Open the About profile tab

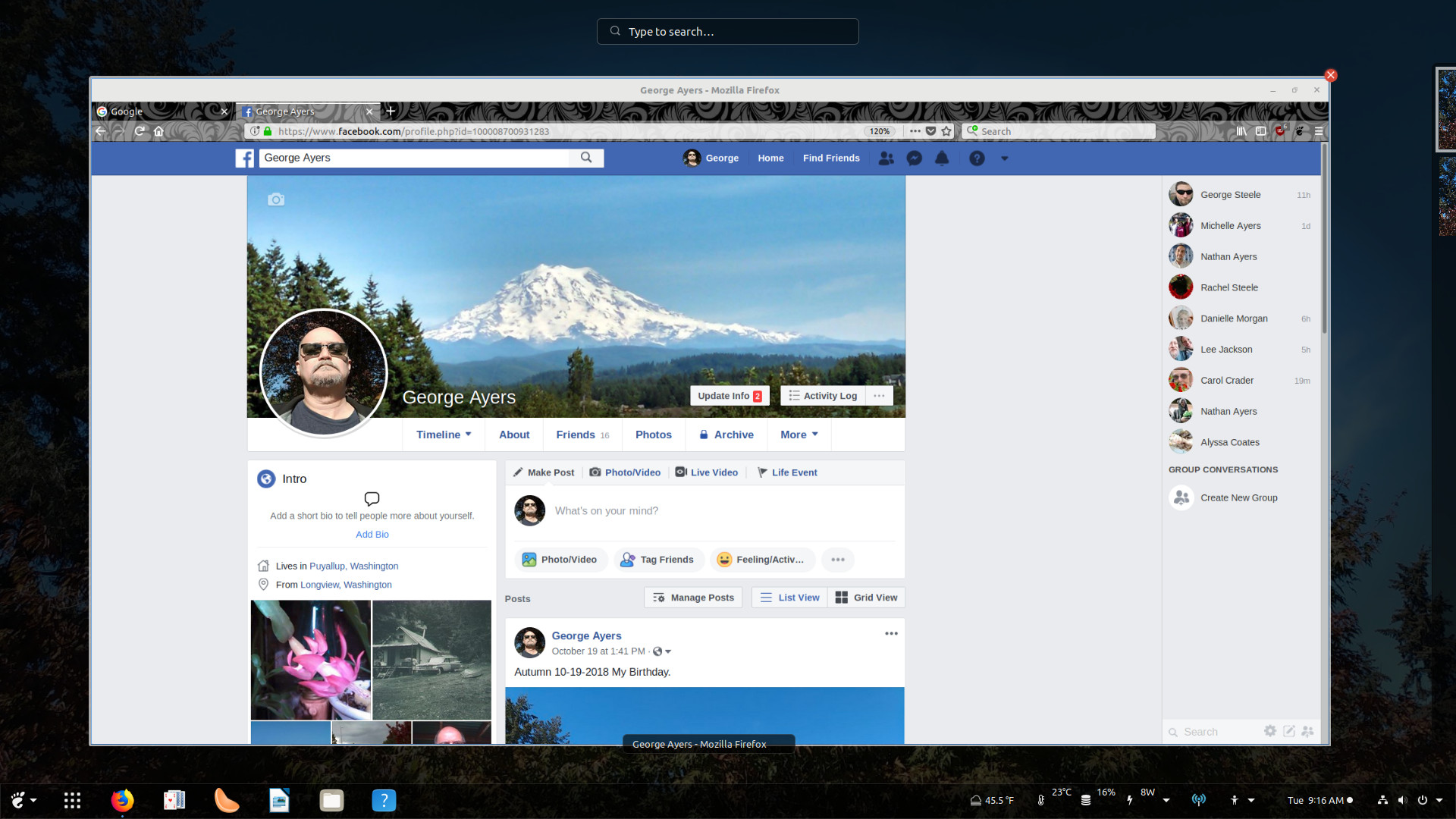pos(514,435)
